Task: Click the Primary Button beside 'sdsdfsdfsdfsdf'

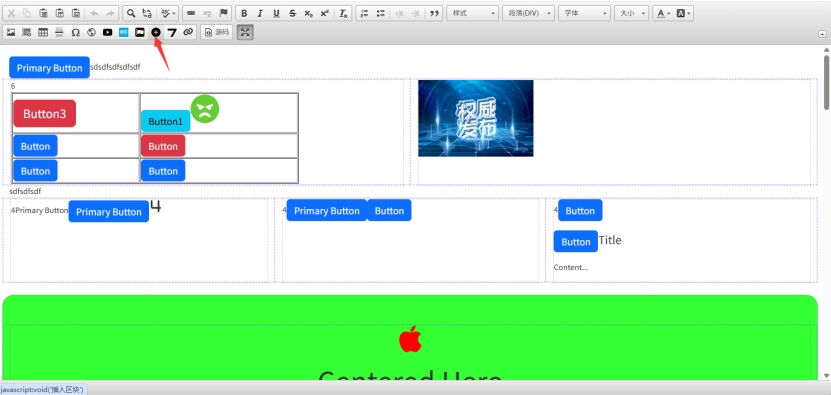Action: (x=49, y=67)
